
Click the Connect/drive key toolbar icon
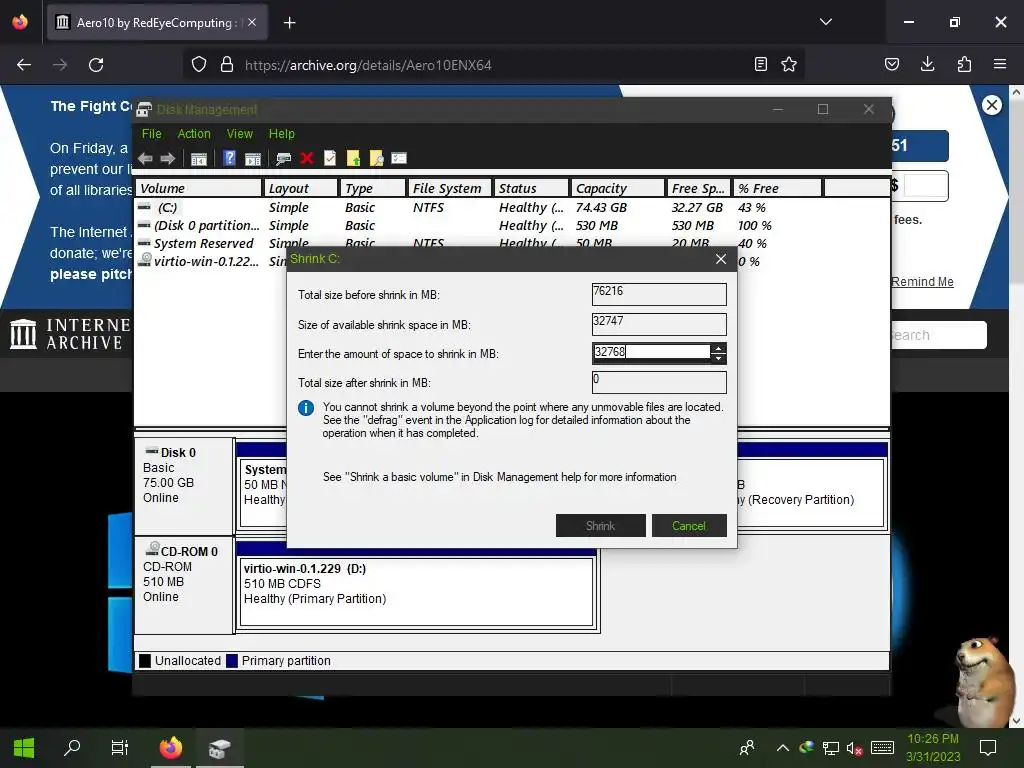(283, 159)
